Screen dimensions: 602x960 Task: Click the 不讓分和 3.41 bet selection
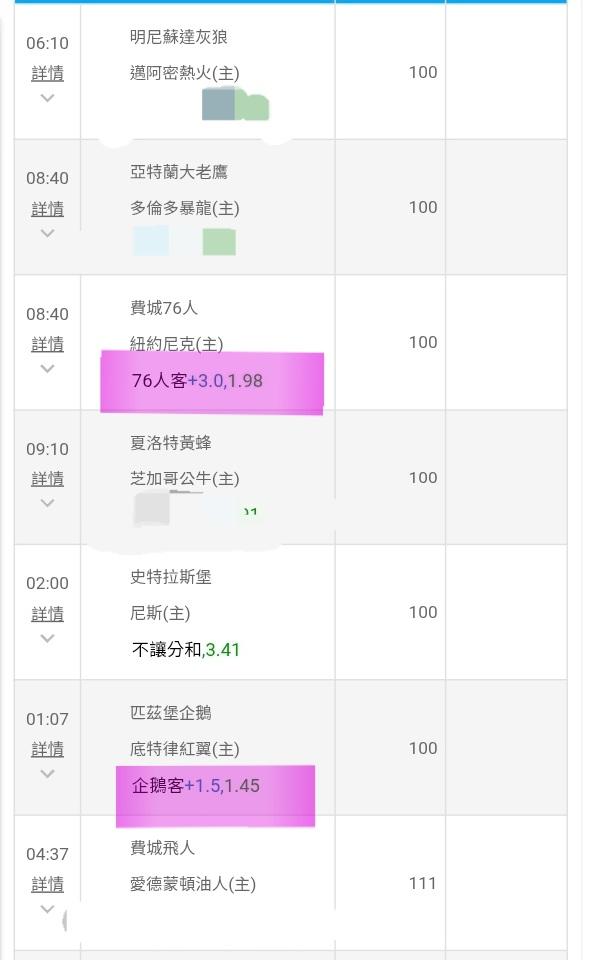[186, 650]
